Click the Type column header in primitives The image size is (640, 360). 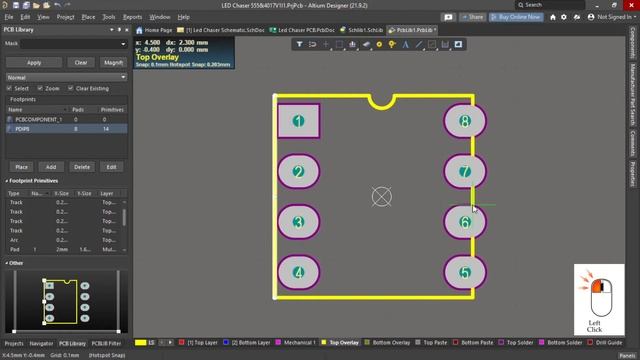pyautogui.click(x=14, y=193)
